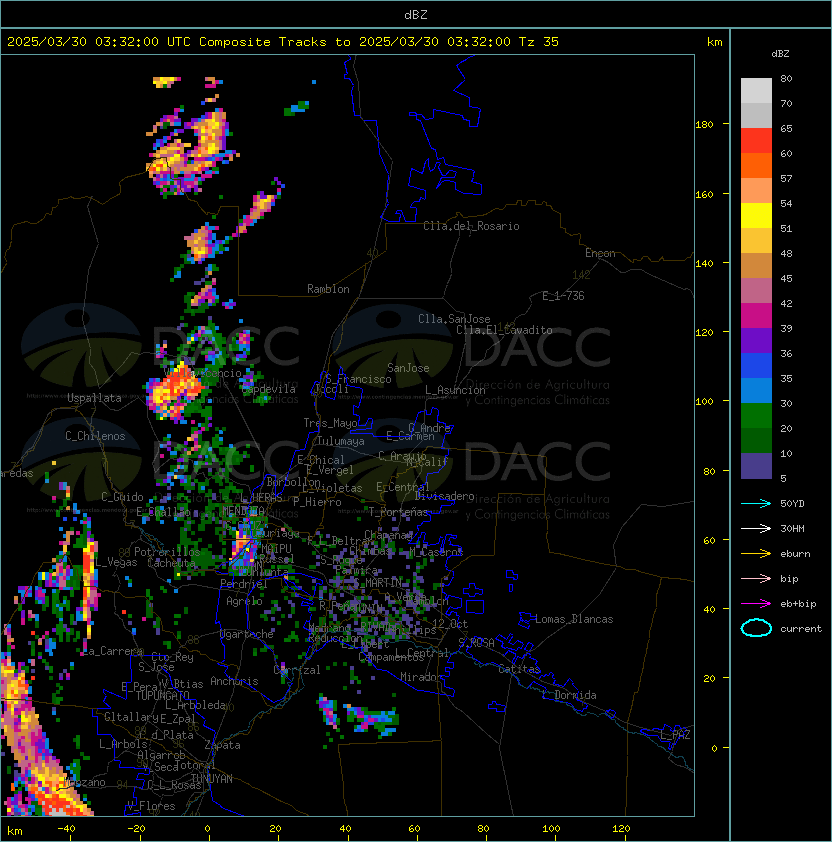Screen dimensions: 832x842
Task: Click the 'Tulumaya' map label
Action: coord(341,441)
